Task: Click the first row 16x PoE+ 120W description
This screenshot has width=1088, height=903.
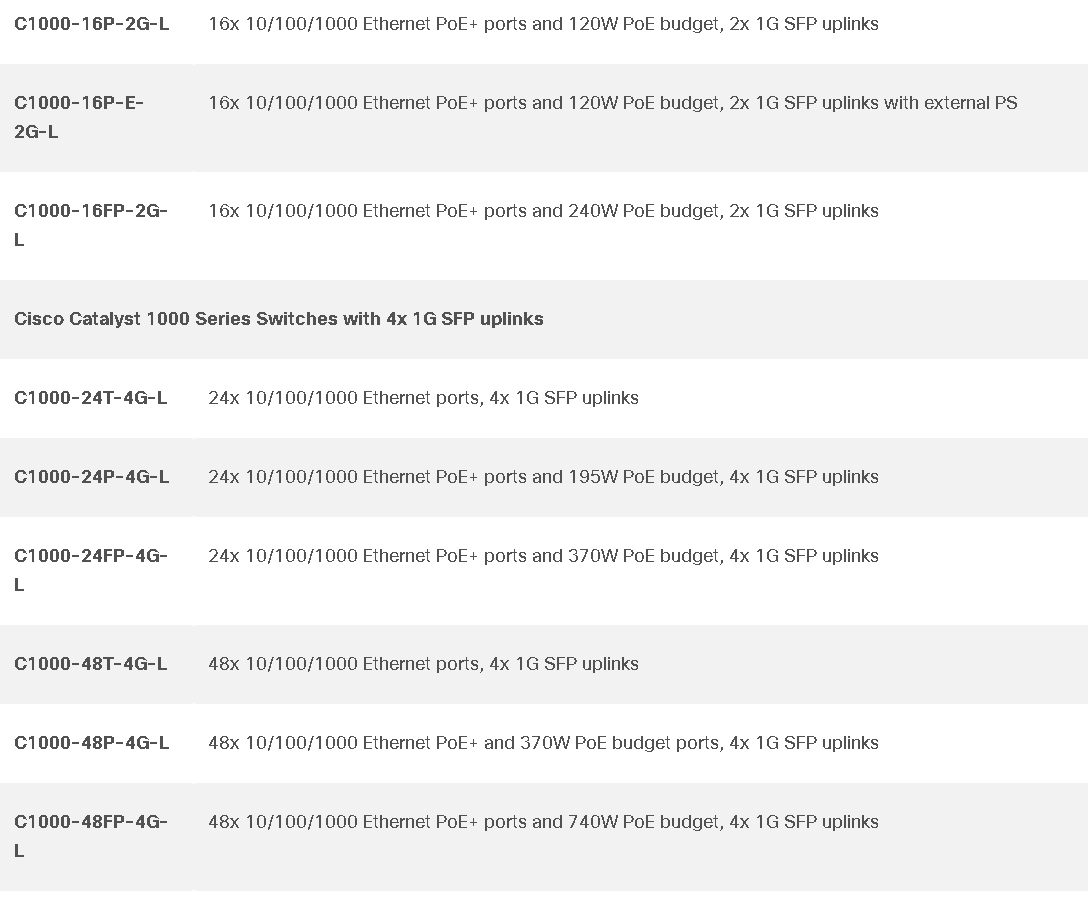Action: 543,24
